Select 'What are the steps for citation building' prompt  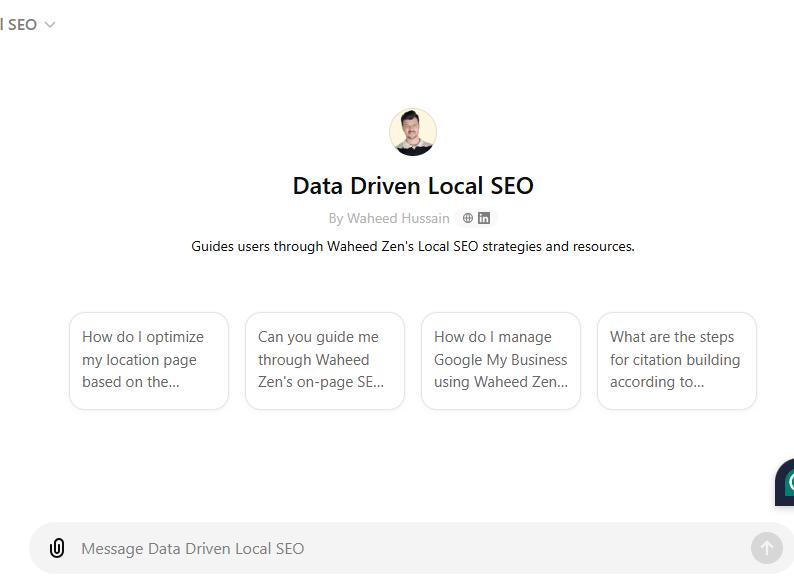[x=677, y=361]
